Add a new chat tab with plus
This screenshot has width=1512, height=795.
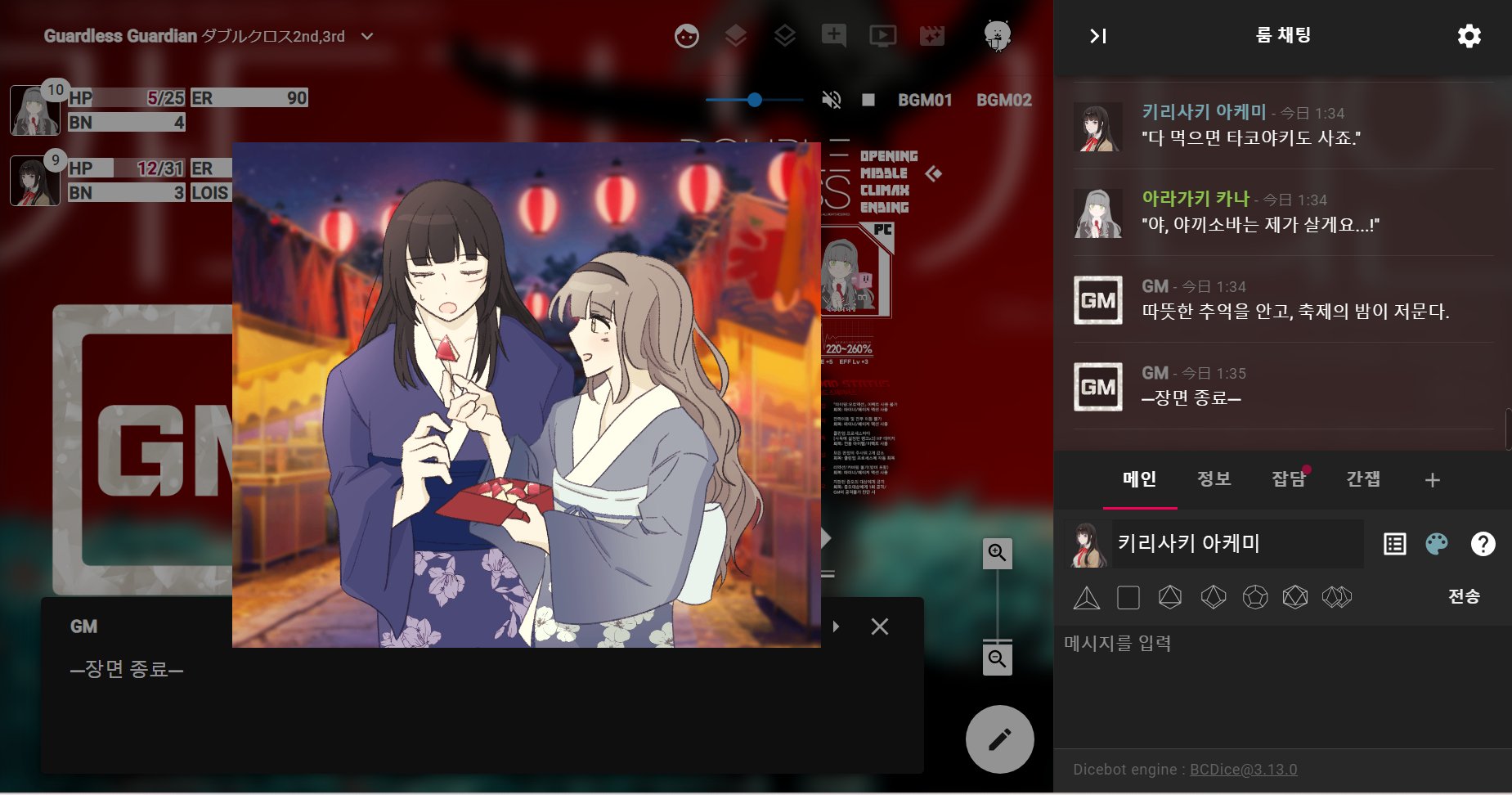coord(1433,480)
